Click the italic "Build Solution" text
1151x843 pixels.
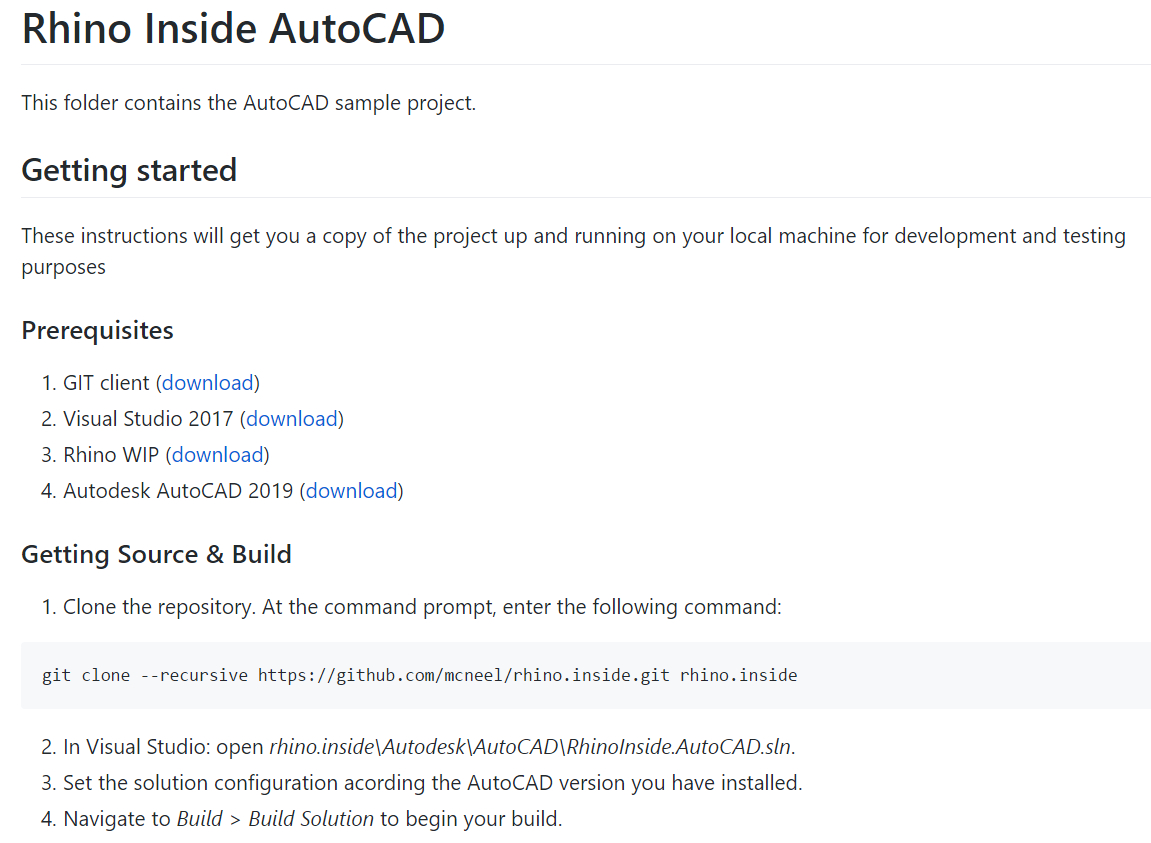coord(311,819)
